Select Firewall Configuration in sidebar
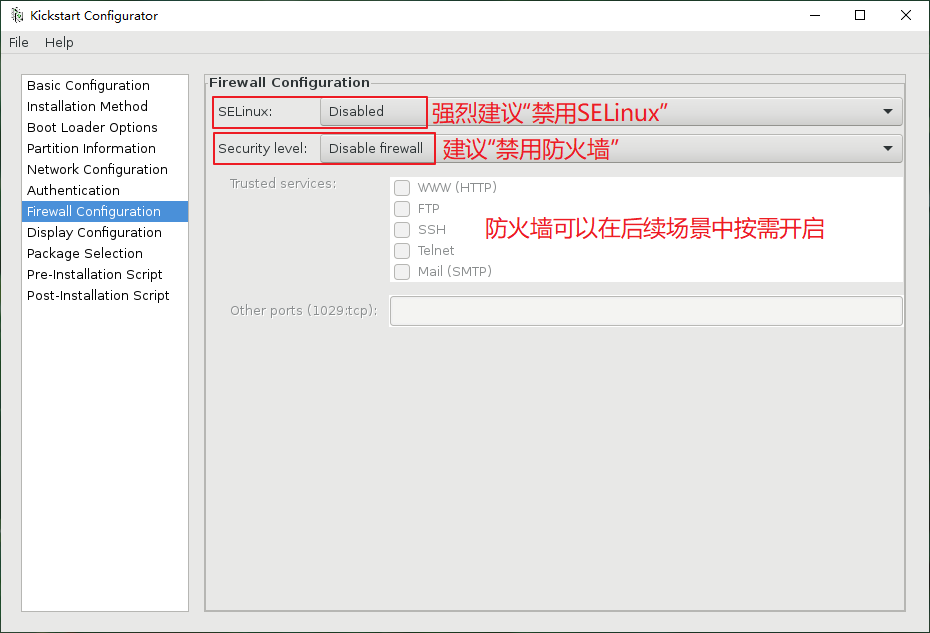The width and height of the screenshot is (930, 633). (105, 211)
